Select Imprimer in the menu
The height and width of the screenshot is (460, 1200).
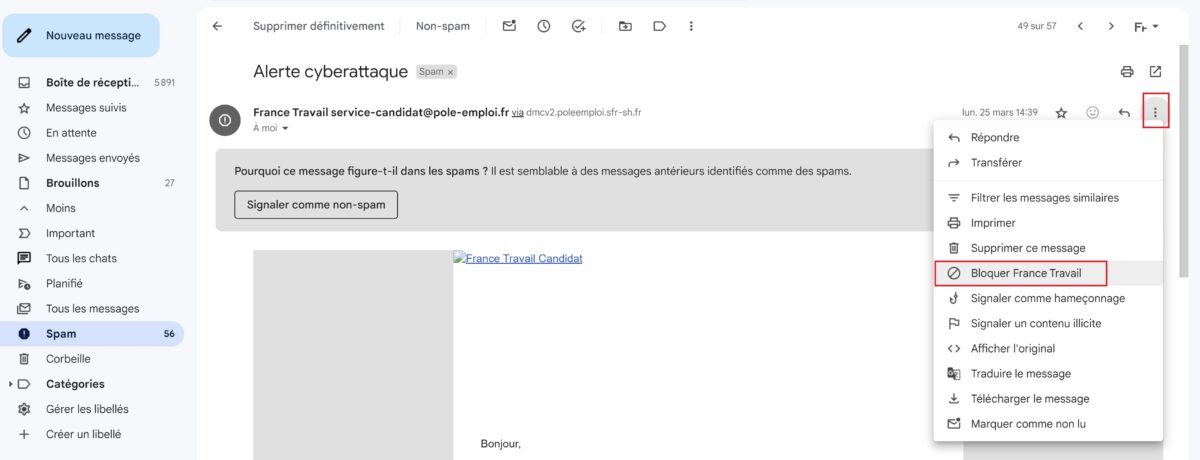[x=1048, y=223]
